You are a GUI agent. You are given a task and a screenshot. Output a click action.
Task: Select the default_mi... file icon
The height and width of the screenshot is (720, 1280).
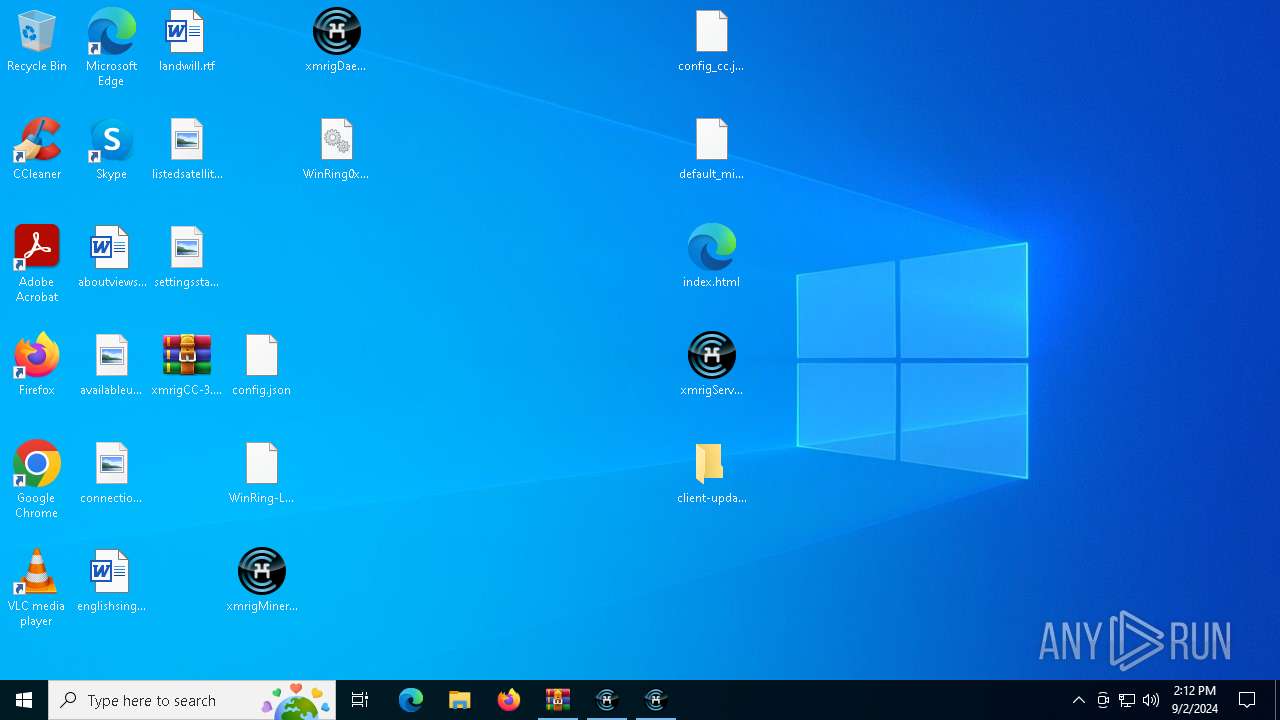pos(711,150)
